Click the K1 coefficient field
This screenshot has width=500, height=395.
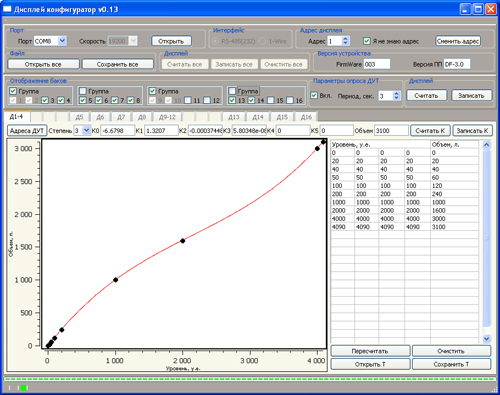(x=161, y=130)
